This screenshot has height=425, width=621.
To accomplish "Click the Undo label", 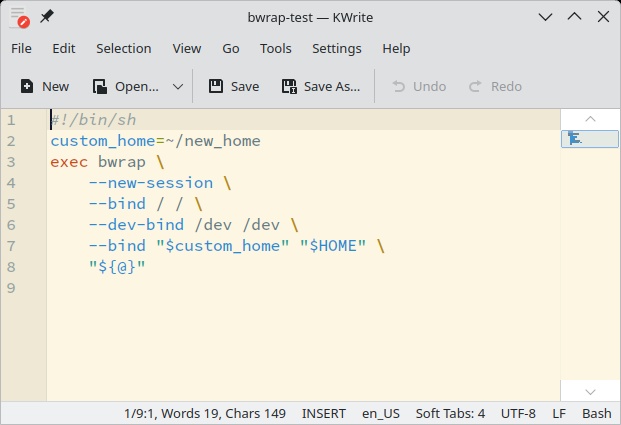I will (429, 86).
